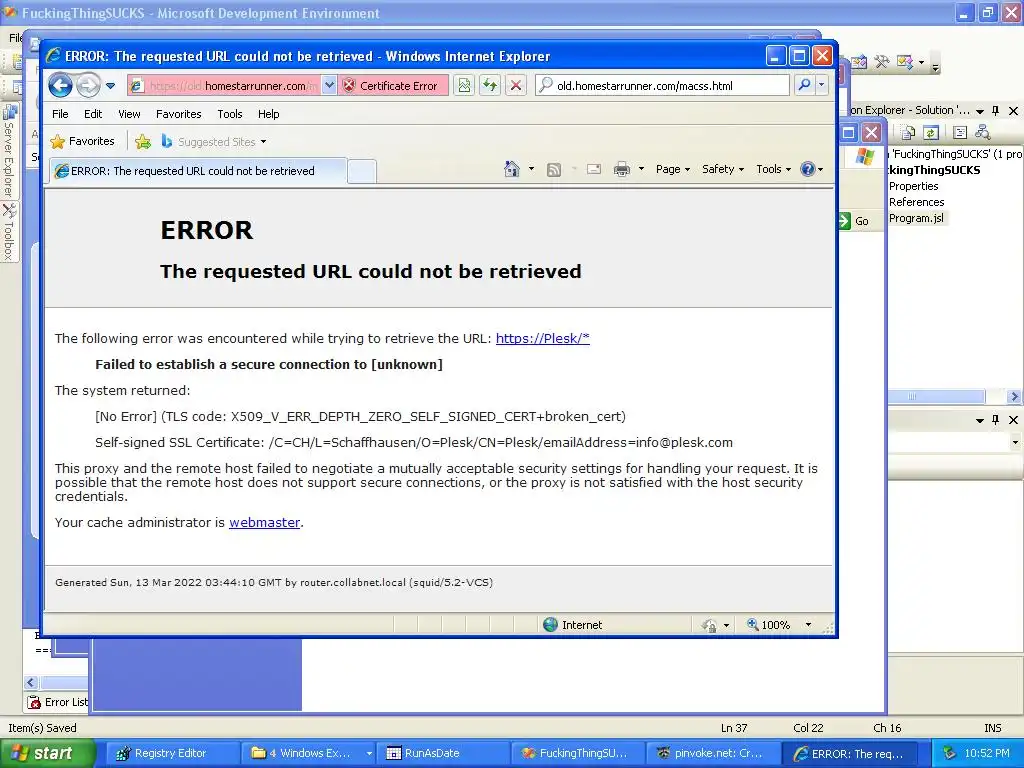This screenshot has width=1024, height=768.
Task: Click the homestarrunner address bar field
Action: pos(225,86)
